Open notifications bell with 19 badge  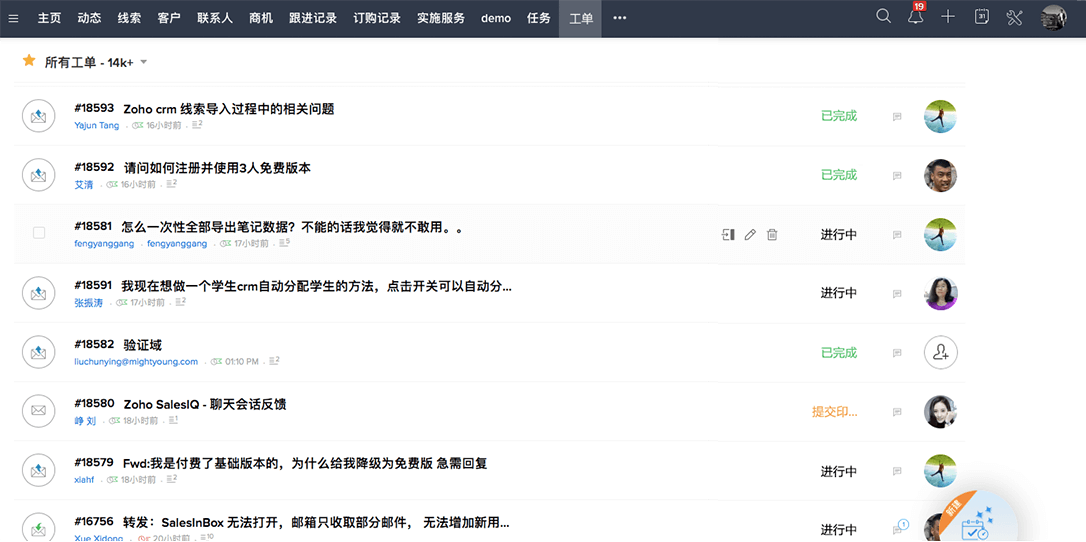click(915, 17)
